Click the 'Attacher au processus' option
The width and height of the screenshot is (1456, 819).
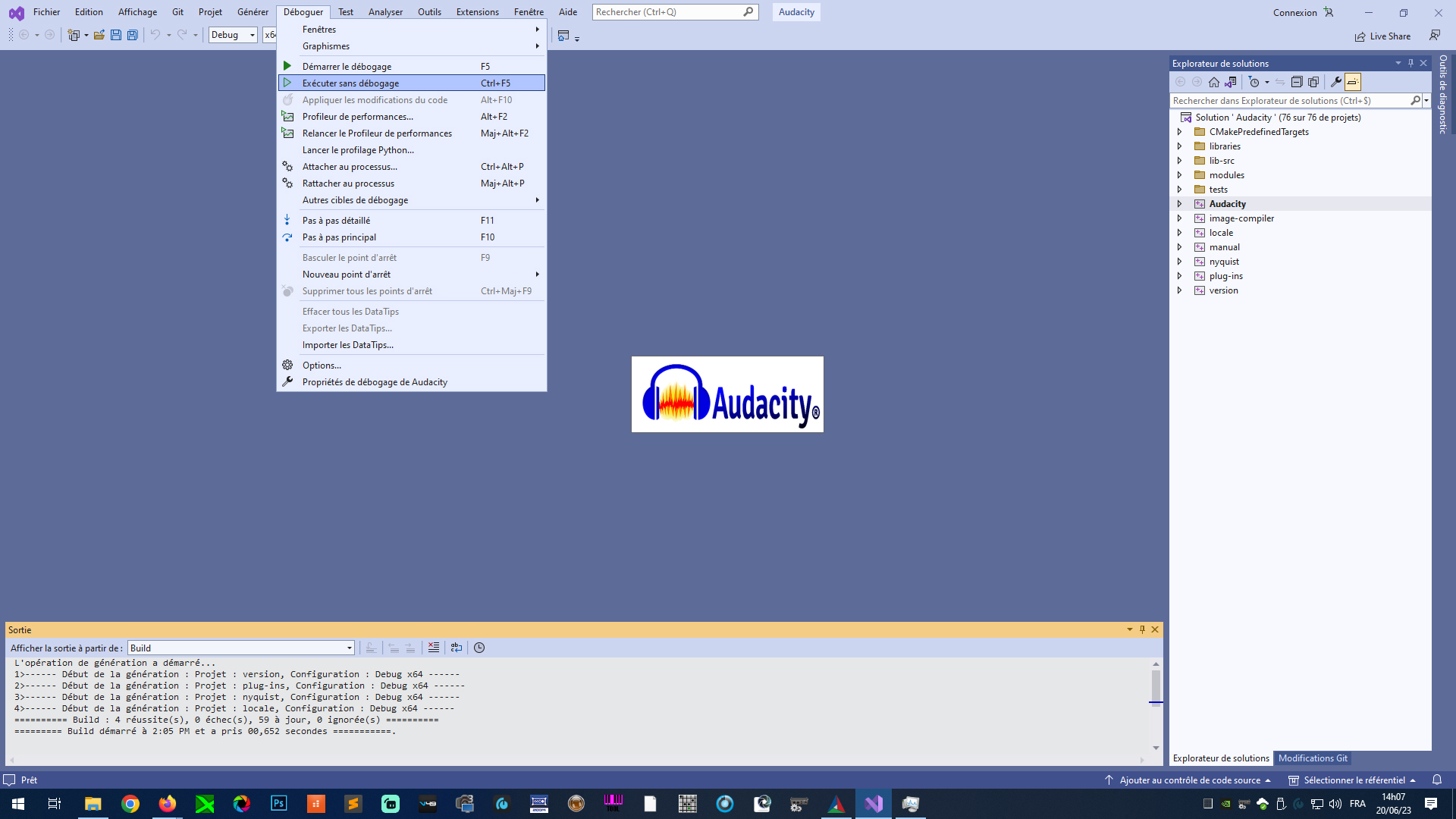coord(350,166)
